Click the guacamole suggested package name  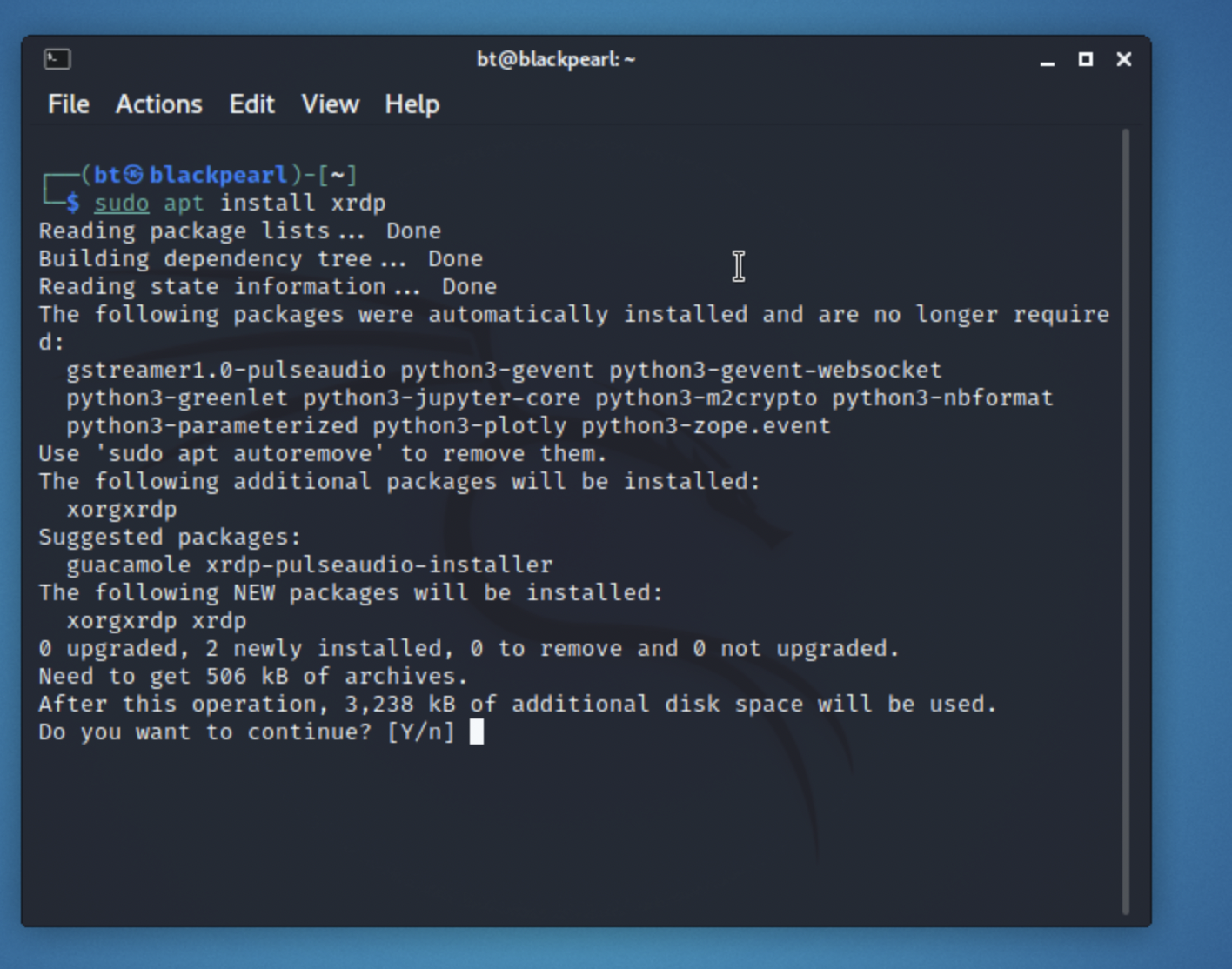(129, 565)
